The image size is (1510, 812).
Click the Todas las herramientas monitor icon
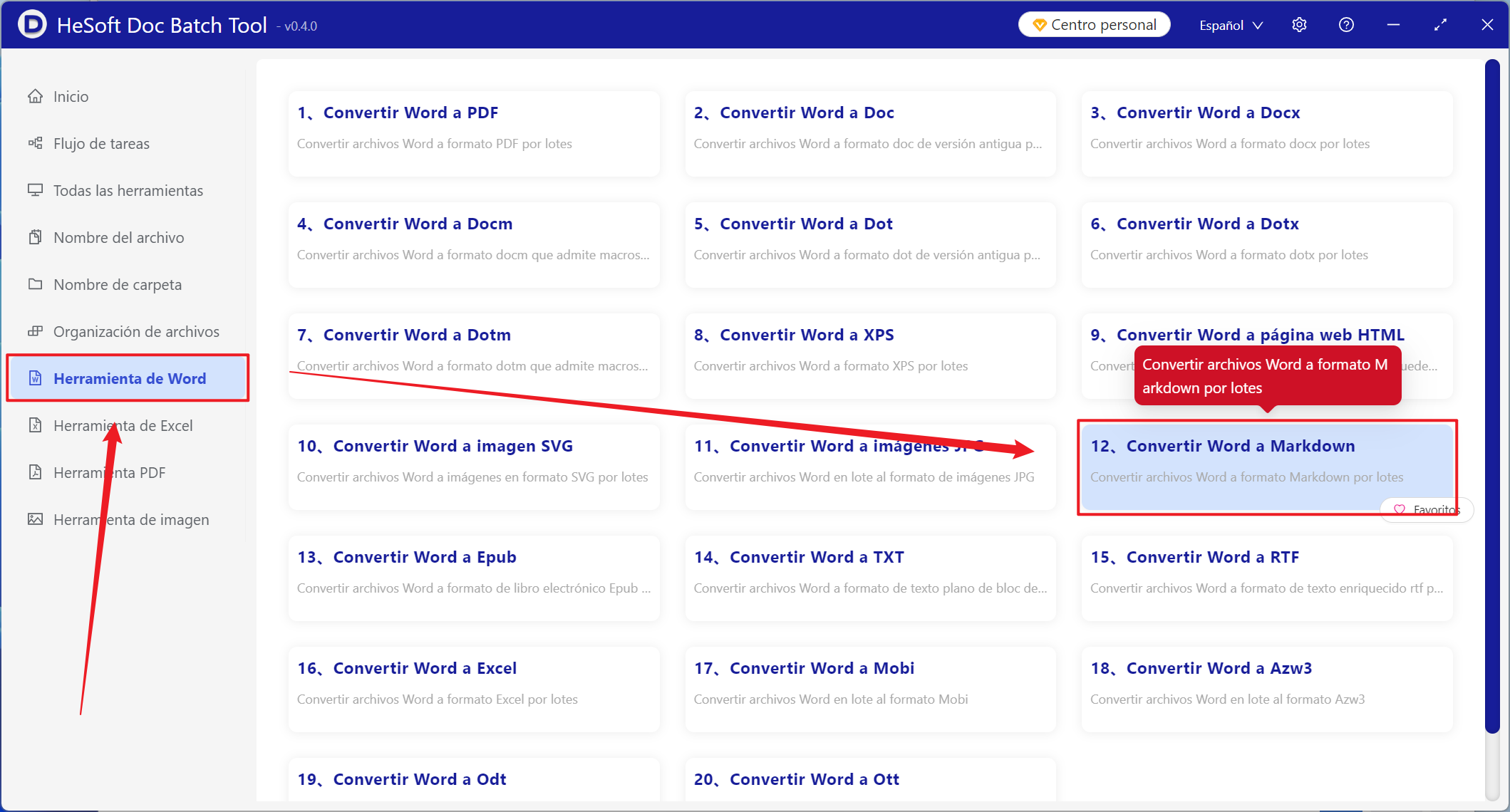coord(35,190)
